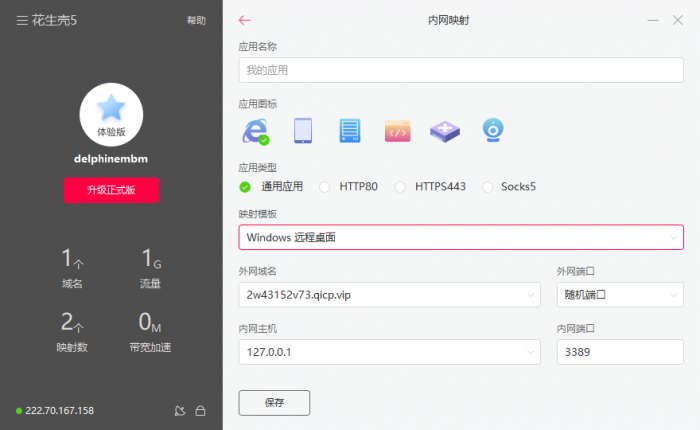Expand the 外网域名 2w43152v73.qicp.vip dropdown
This screenshot has height=430, width=700.
coord(389,295)
